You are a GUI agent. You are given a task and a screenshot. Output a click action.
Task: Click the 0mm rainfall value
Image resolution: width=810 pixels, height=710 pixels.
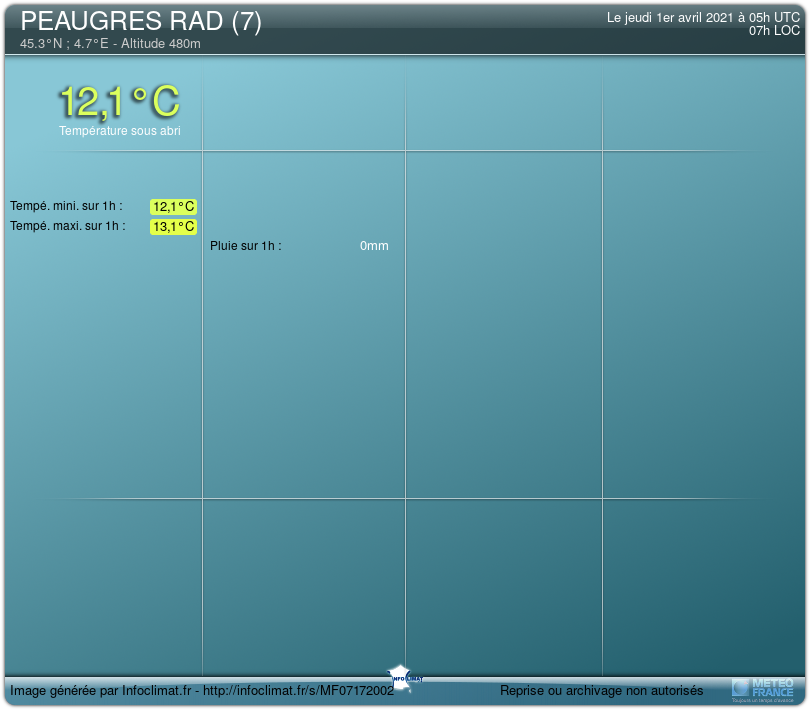374,246
